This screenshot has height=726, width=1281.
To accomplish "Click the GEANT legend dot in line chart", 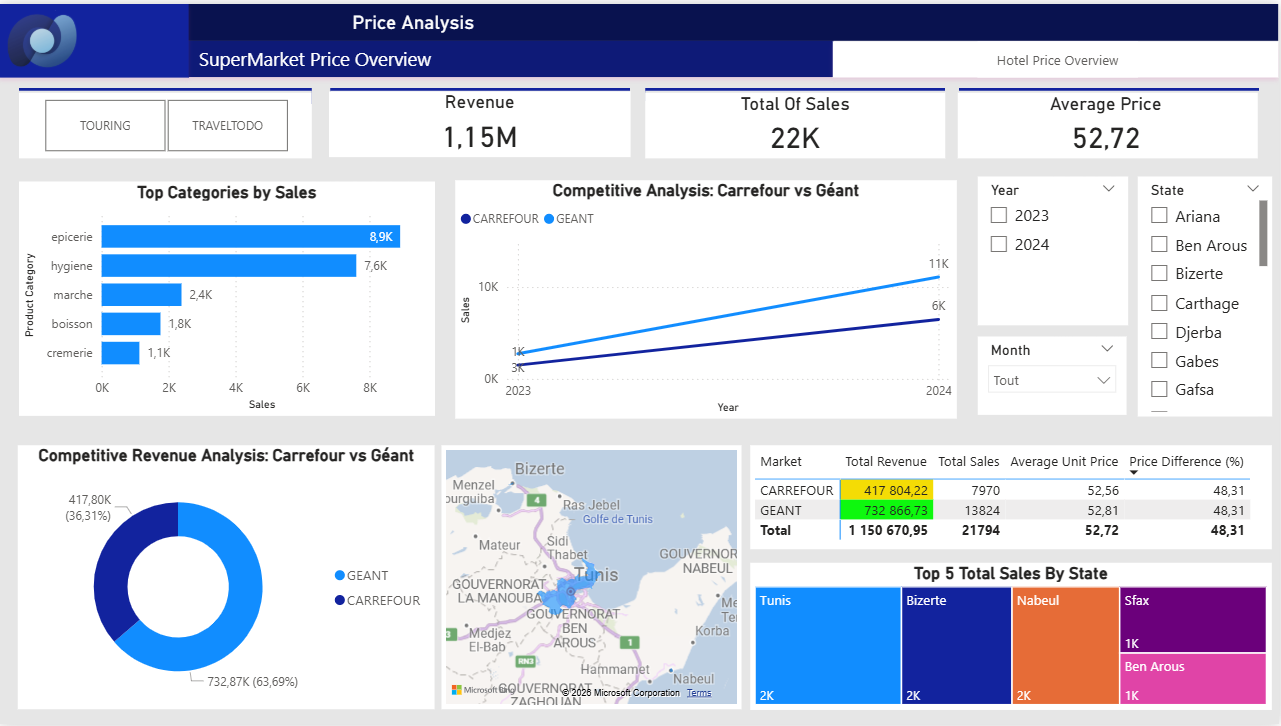I will [549, 219].
